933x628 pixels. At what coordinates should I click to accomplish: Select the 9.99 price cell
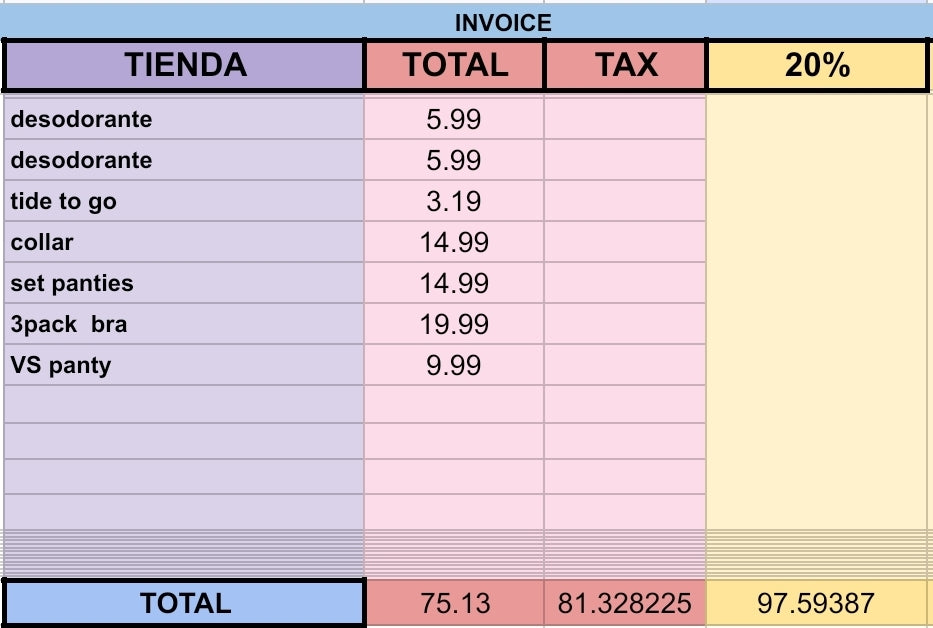coord(454,365)
